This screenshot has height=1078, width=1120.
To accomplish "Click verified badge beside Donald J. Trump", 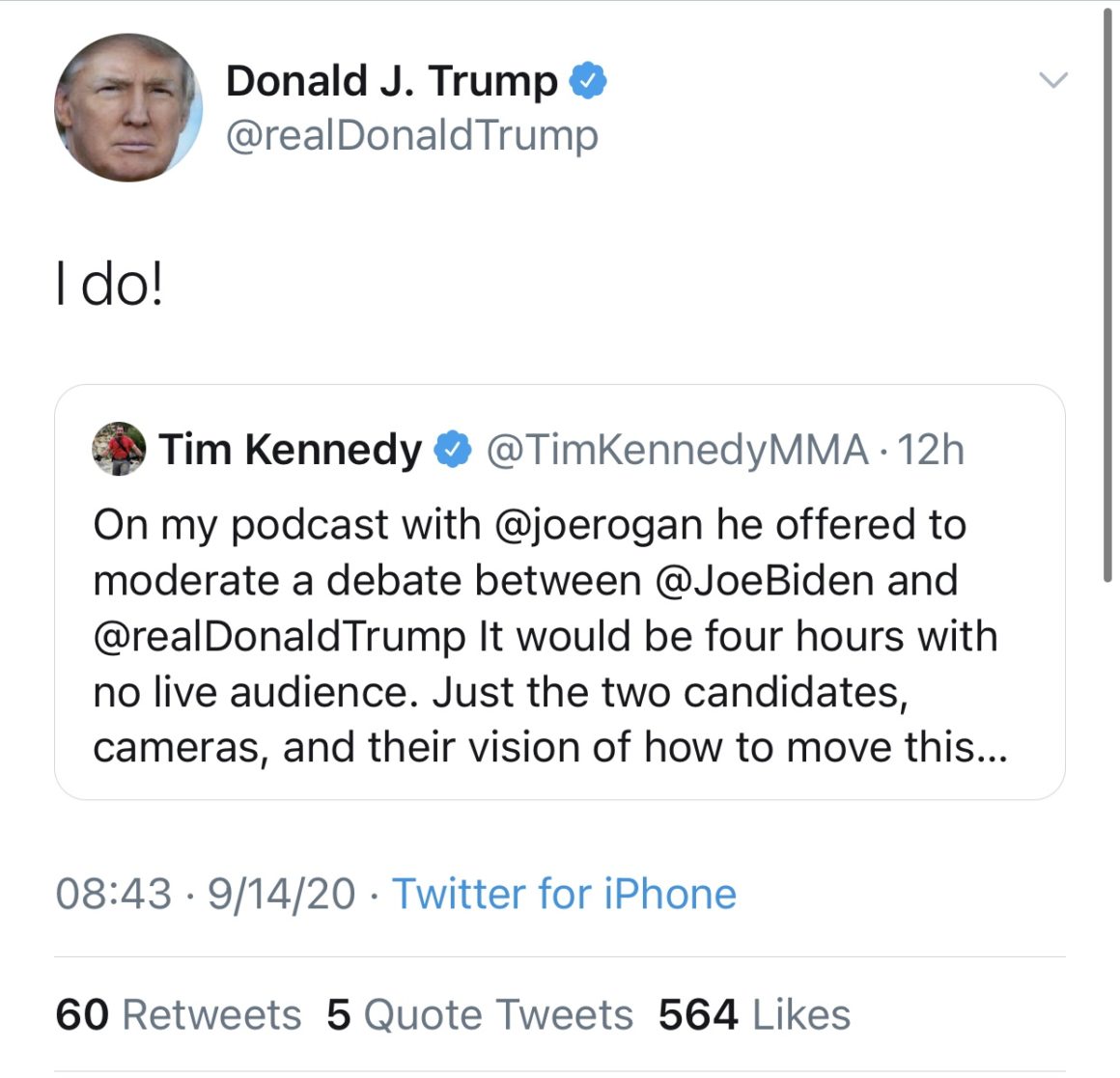I will pyautogui.click(x=588, y=80).
